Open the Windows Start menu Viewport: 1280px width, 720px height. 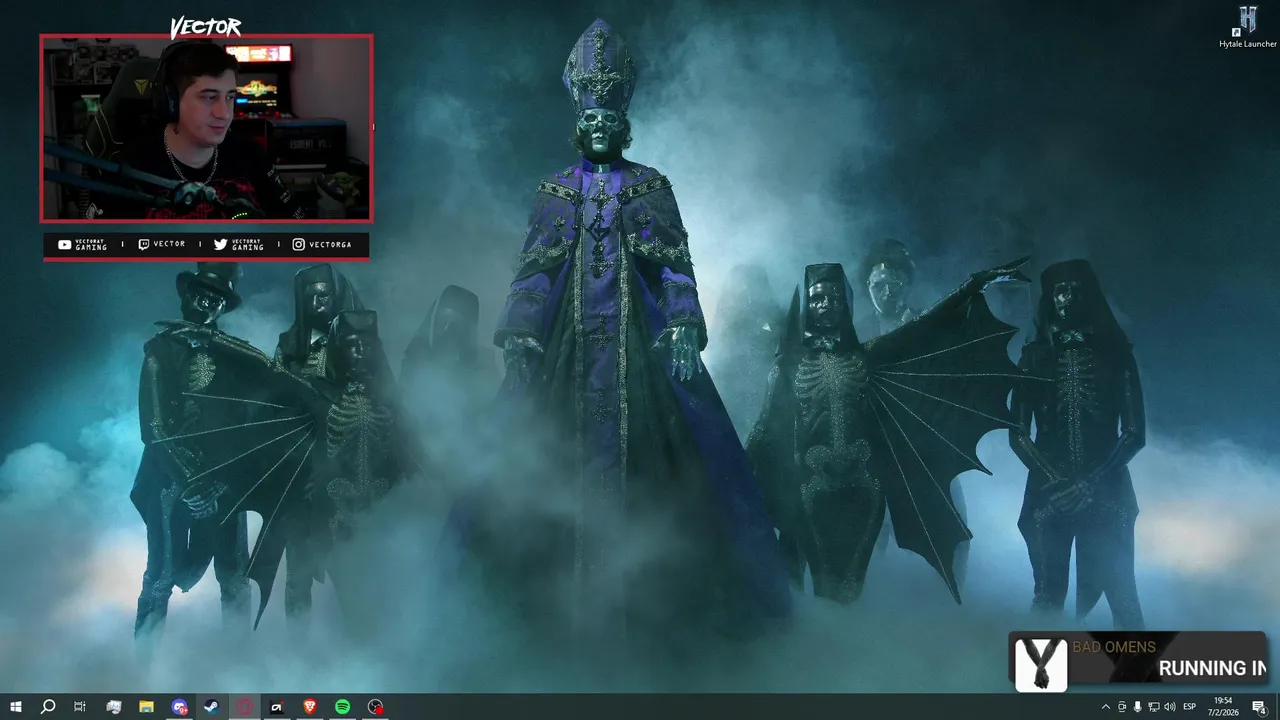coord(15,707)
